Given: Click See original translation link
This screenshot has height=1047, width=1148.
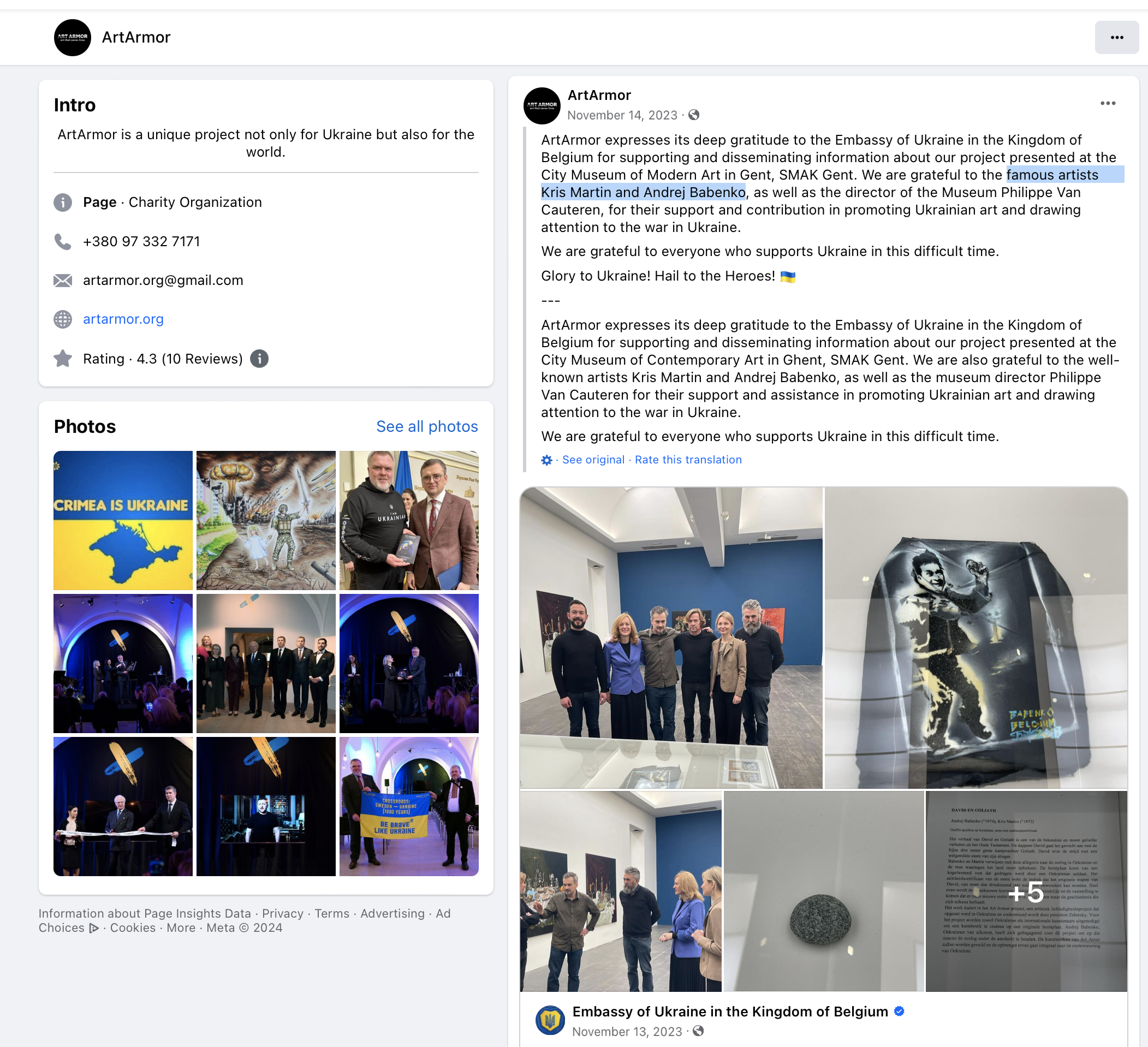Looking at the screenshot, I should (593, 460).
